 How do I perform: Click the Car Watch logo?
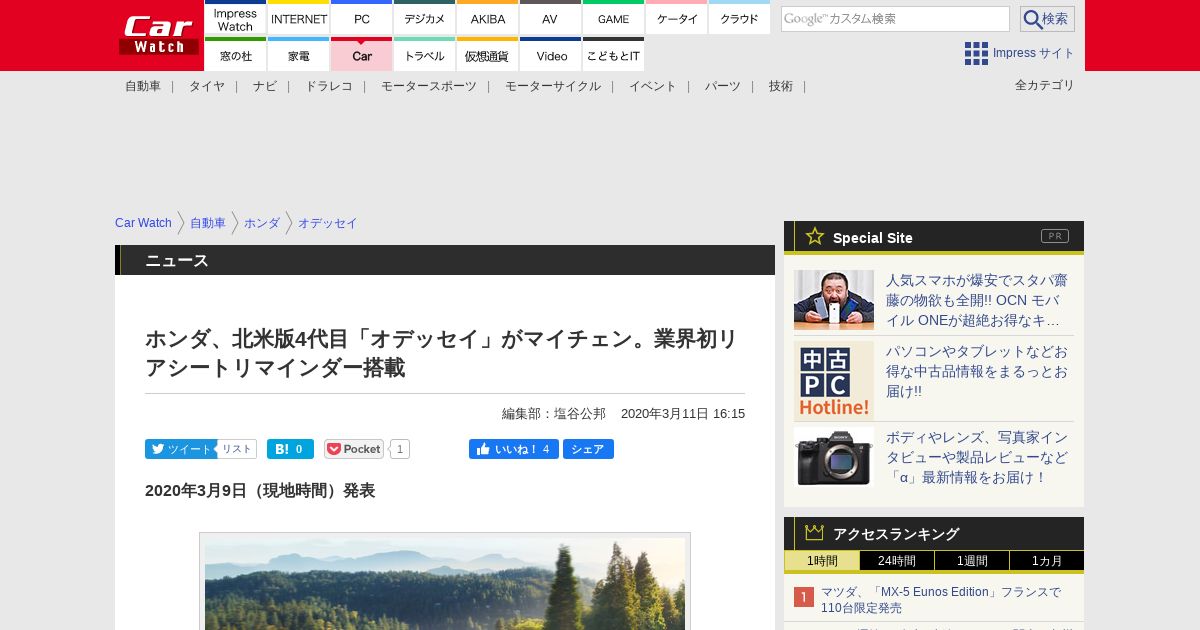(159, 35)
